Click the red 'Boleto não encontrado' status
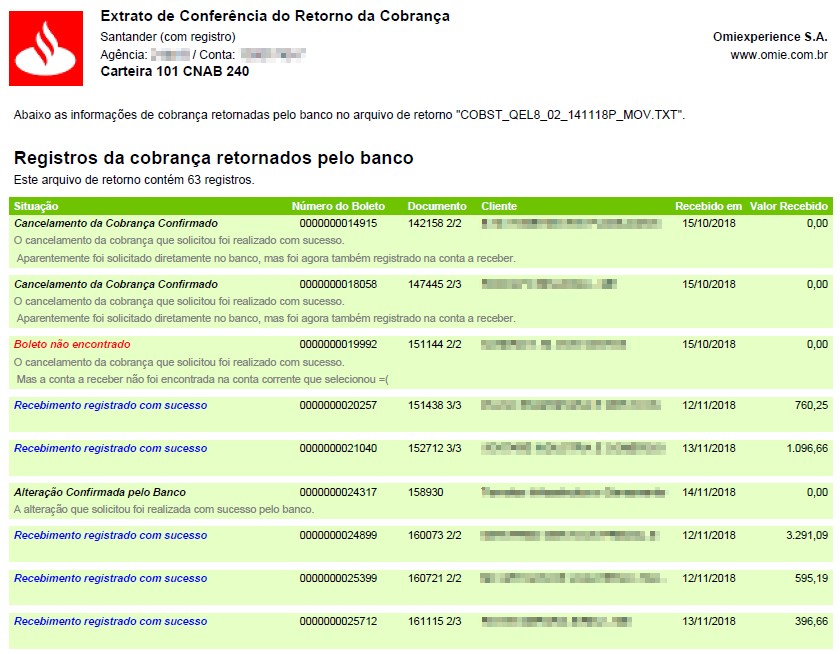 tap(72, 344)
